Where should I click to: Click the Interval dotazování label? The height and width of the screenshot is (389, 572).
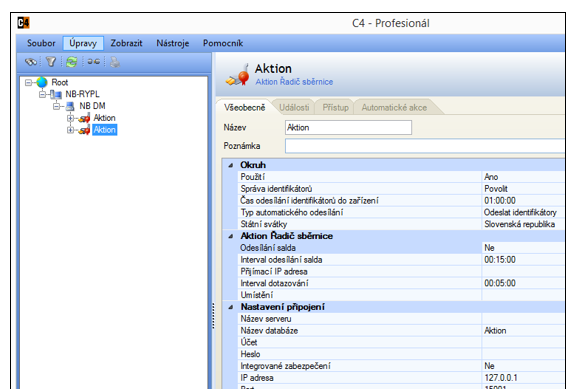point(274,283)
